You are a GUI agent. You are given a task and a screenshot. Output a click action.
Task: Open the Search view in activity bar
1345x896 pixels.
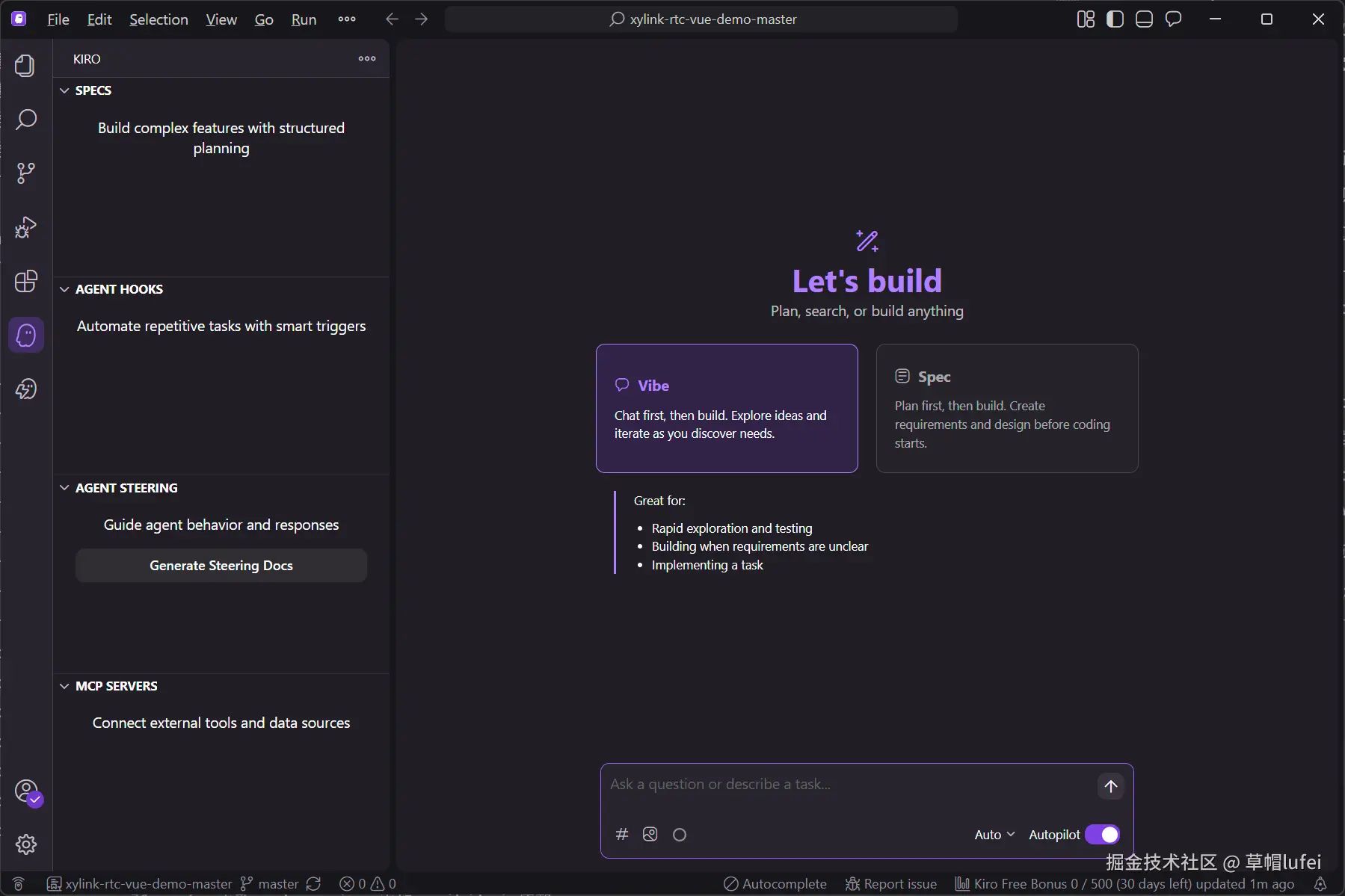click(x=25, y=120)
